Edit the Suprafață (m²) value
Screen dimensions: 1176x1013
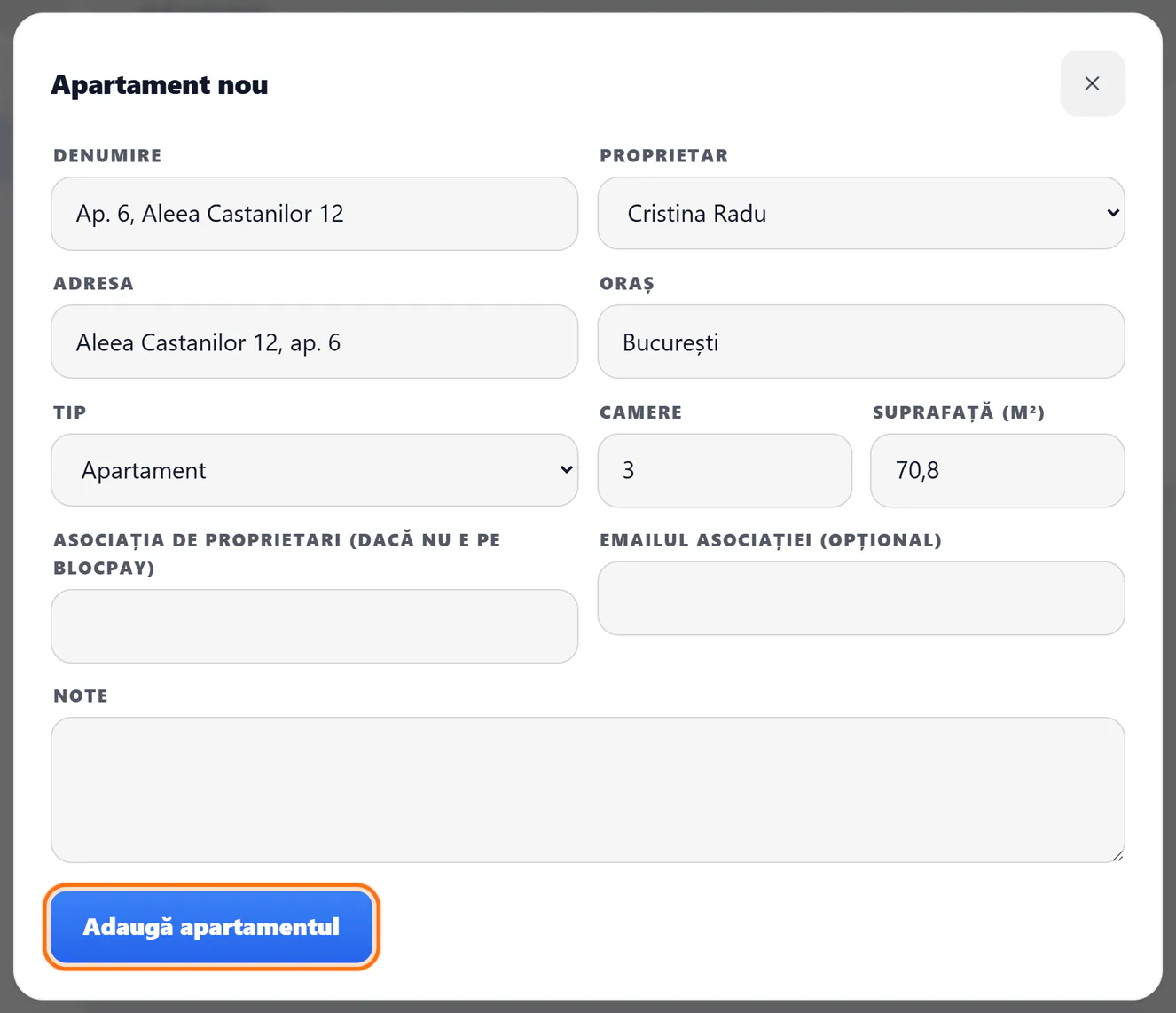pyautogui.click(x=998, y=470)
